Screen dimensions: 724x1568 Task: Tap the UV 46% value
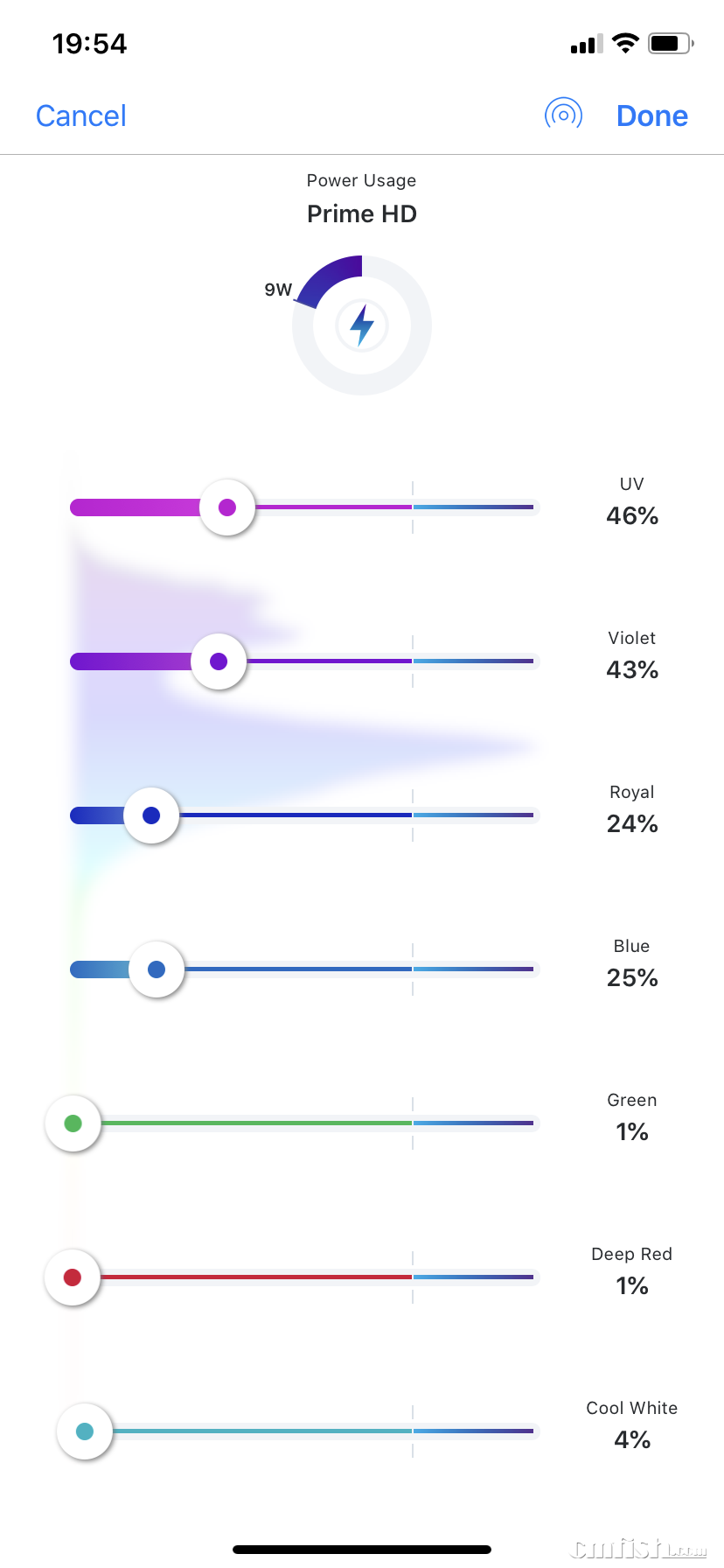click(632, 516)
